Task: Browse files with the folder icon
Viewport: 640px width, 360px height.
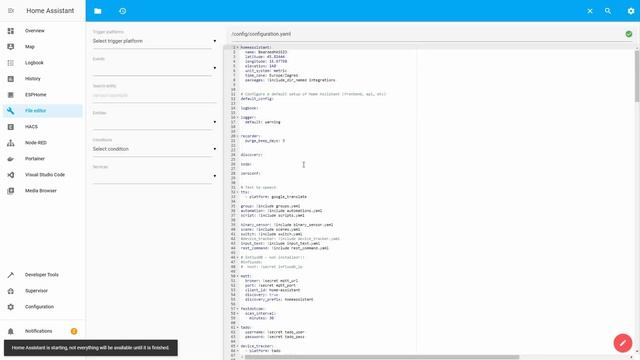Action: coord(98,11)
